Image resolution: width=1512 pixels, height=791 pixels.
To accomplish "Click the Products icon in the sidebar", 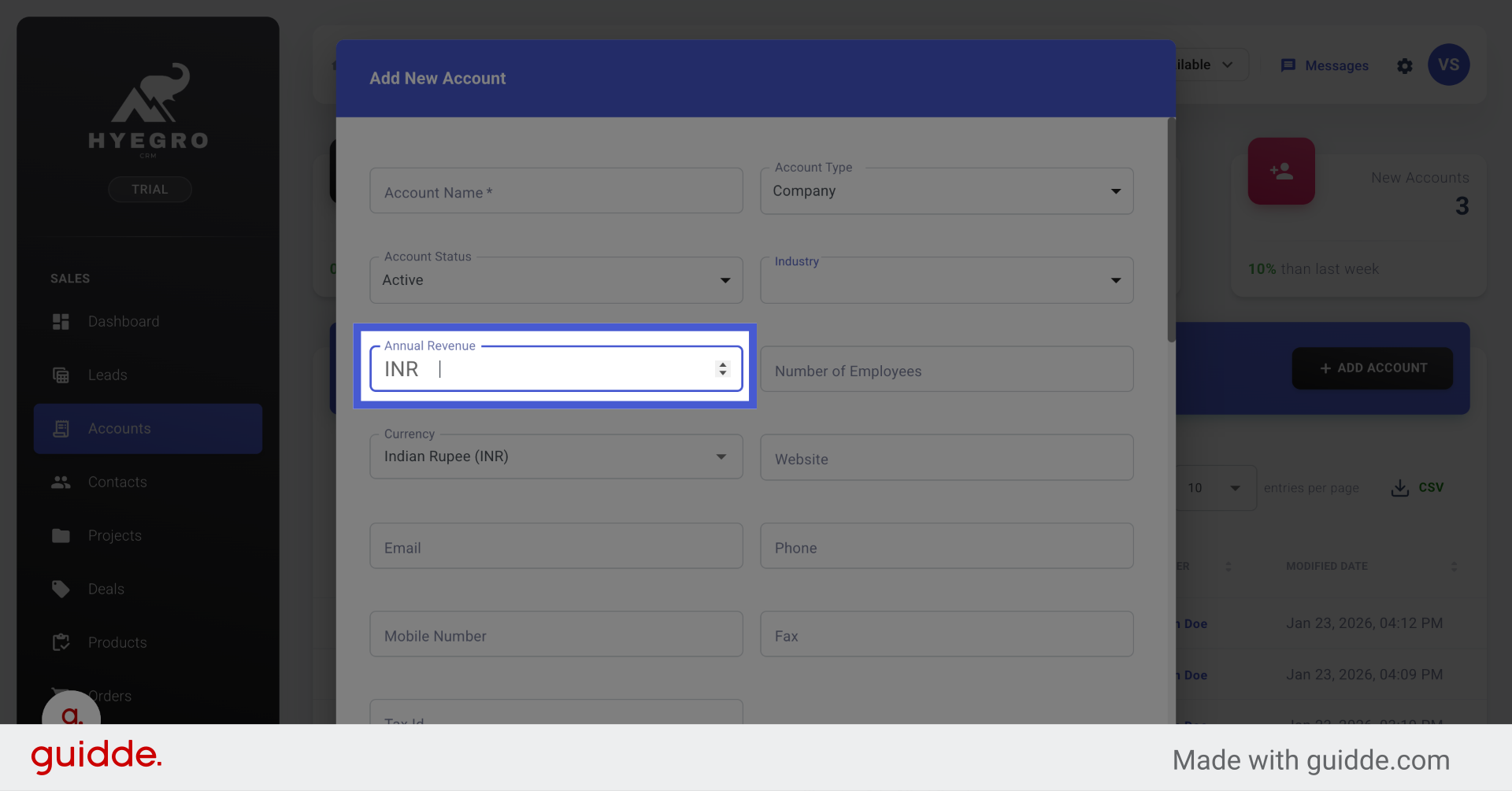I will 61,642.
